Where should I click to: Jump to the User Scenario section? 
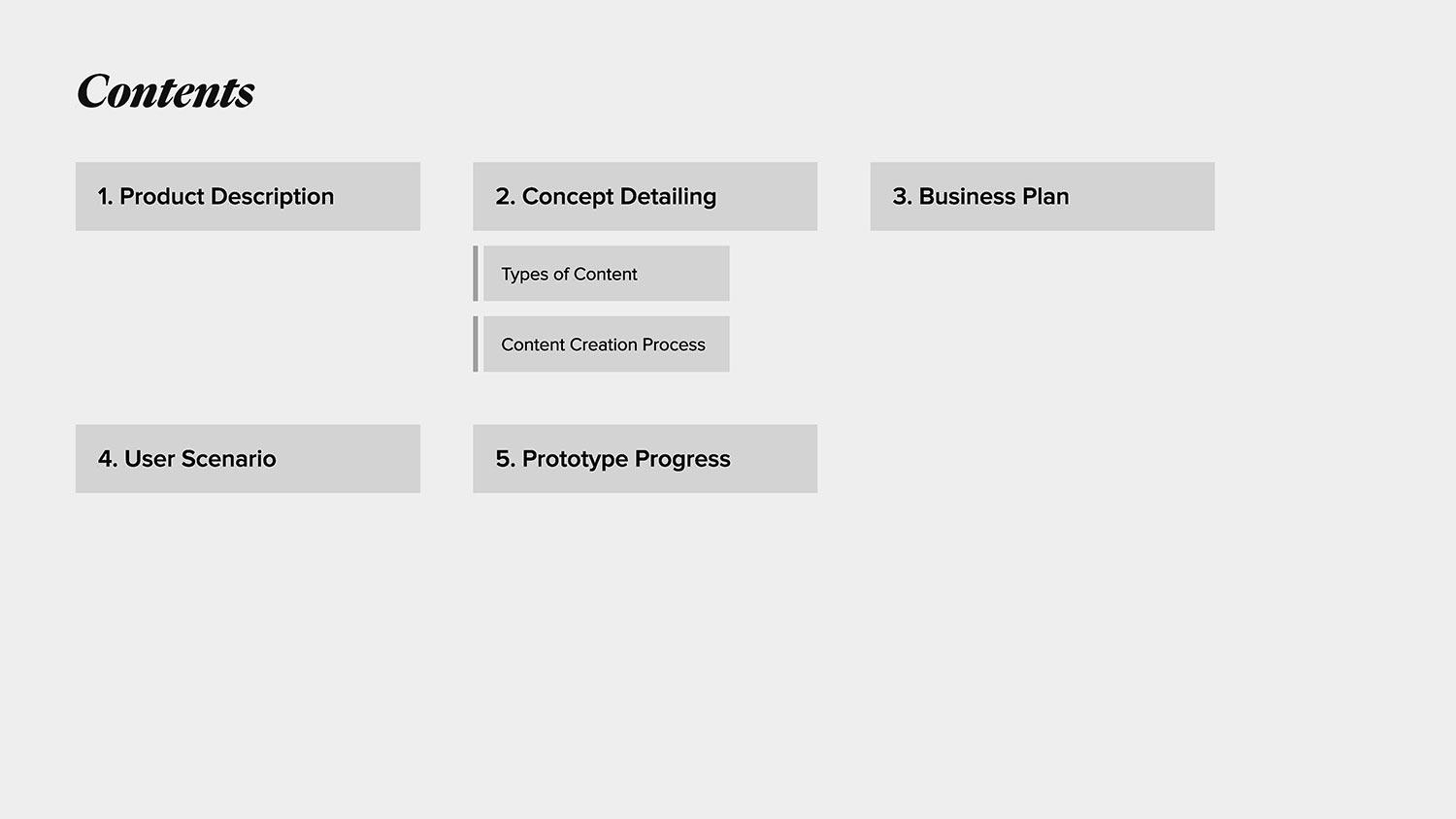pyautogui.click(x=248, y=458)
